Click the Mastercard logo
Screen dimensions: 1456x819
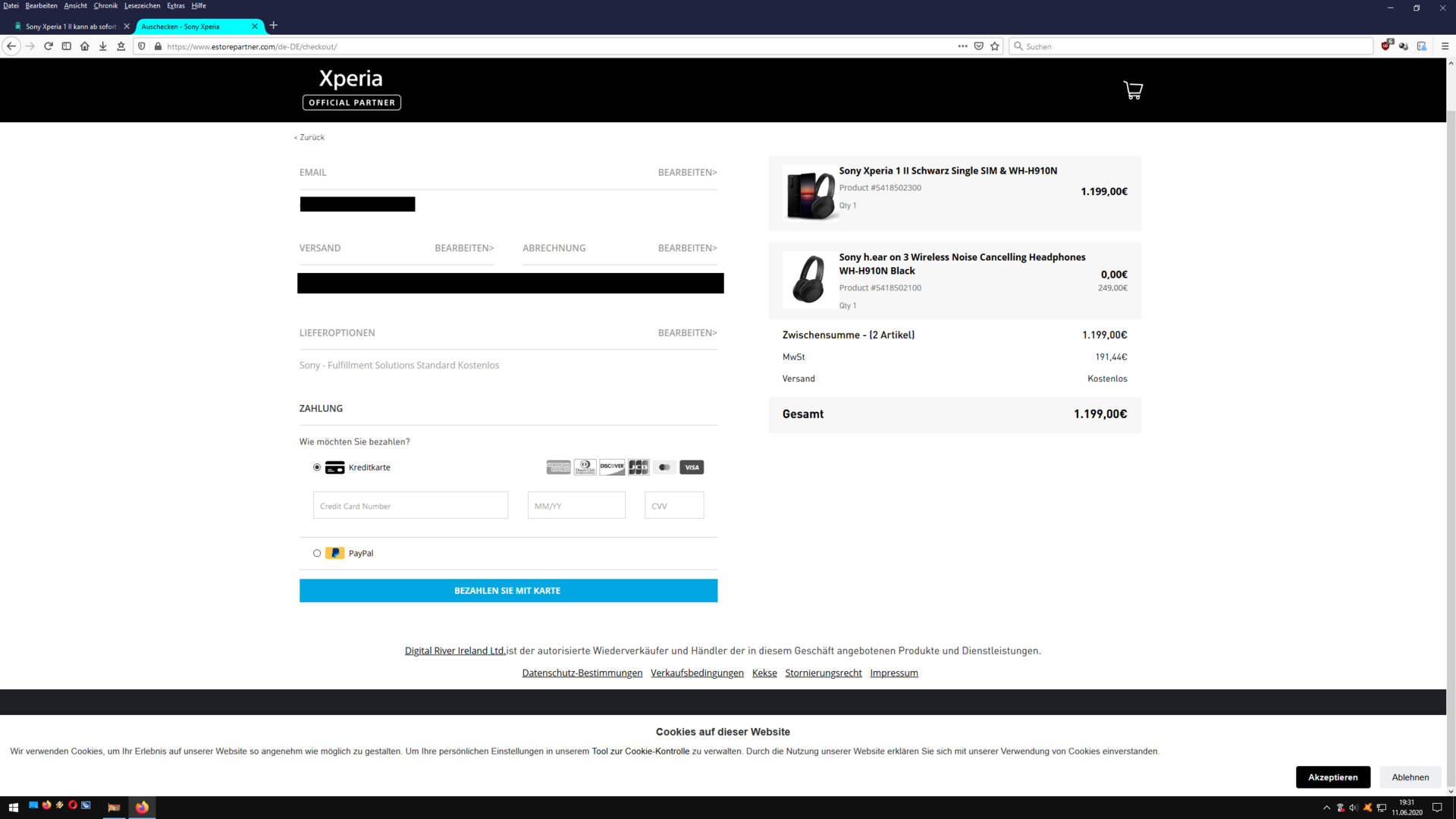(665, 467)
